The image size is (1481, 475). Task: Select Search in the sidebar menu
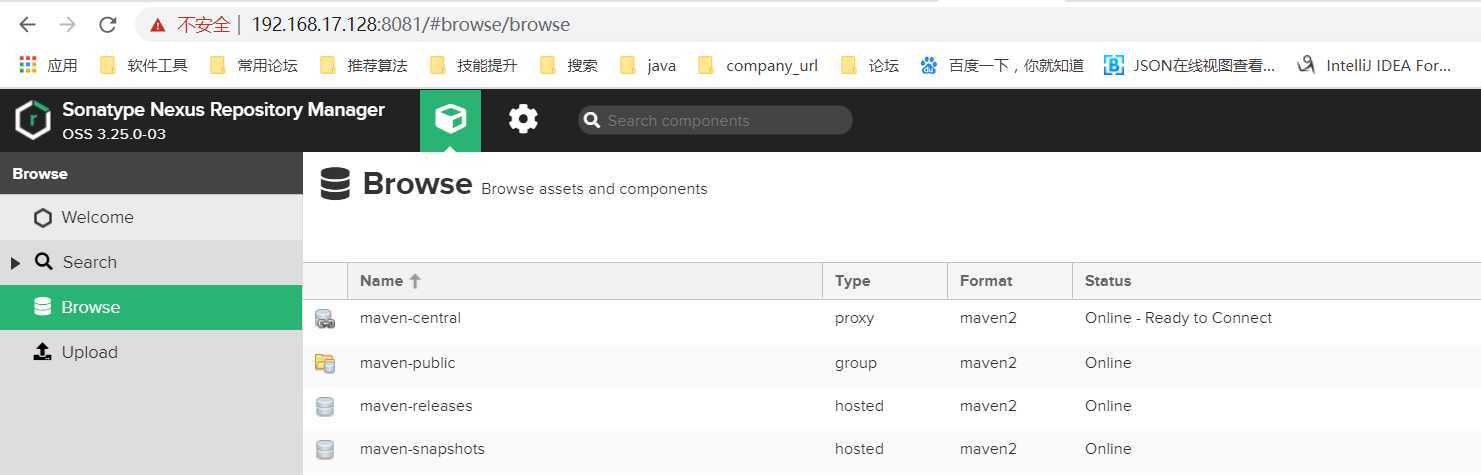point(151,262)
